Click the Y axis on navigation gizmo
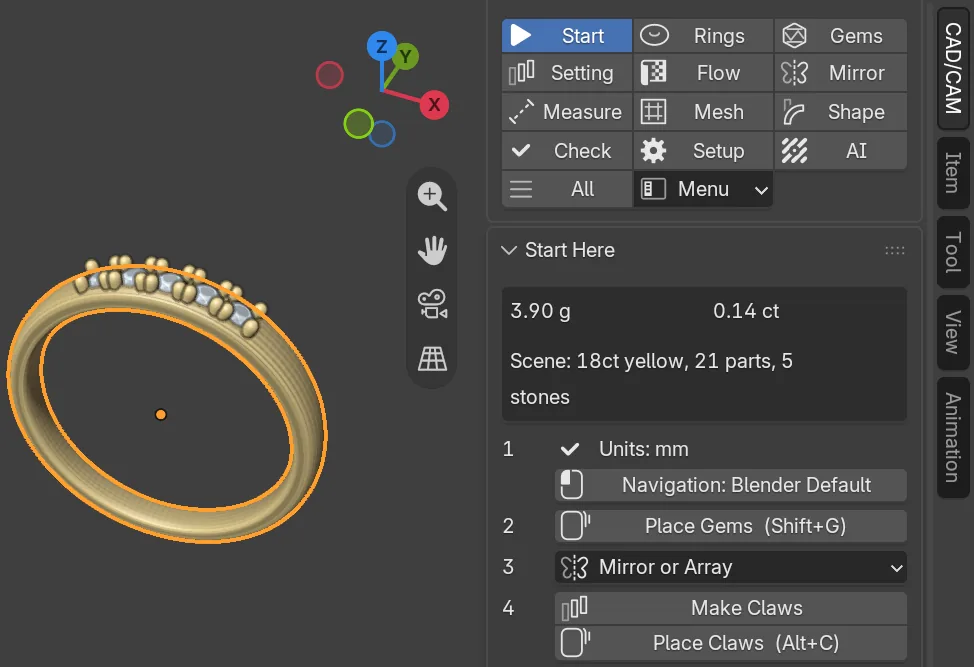Image resolution: width=974 pixels, height=667 pixels. coord(406,57)
